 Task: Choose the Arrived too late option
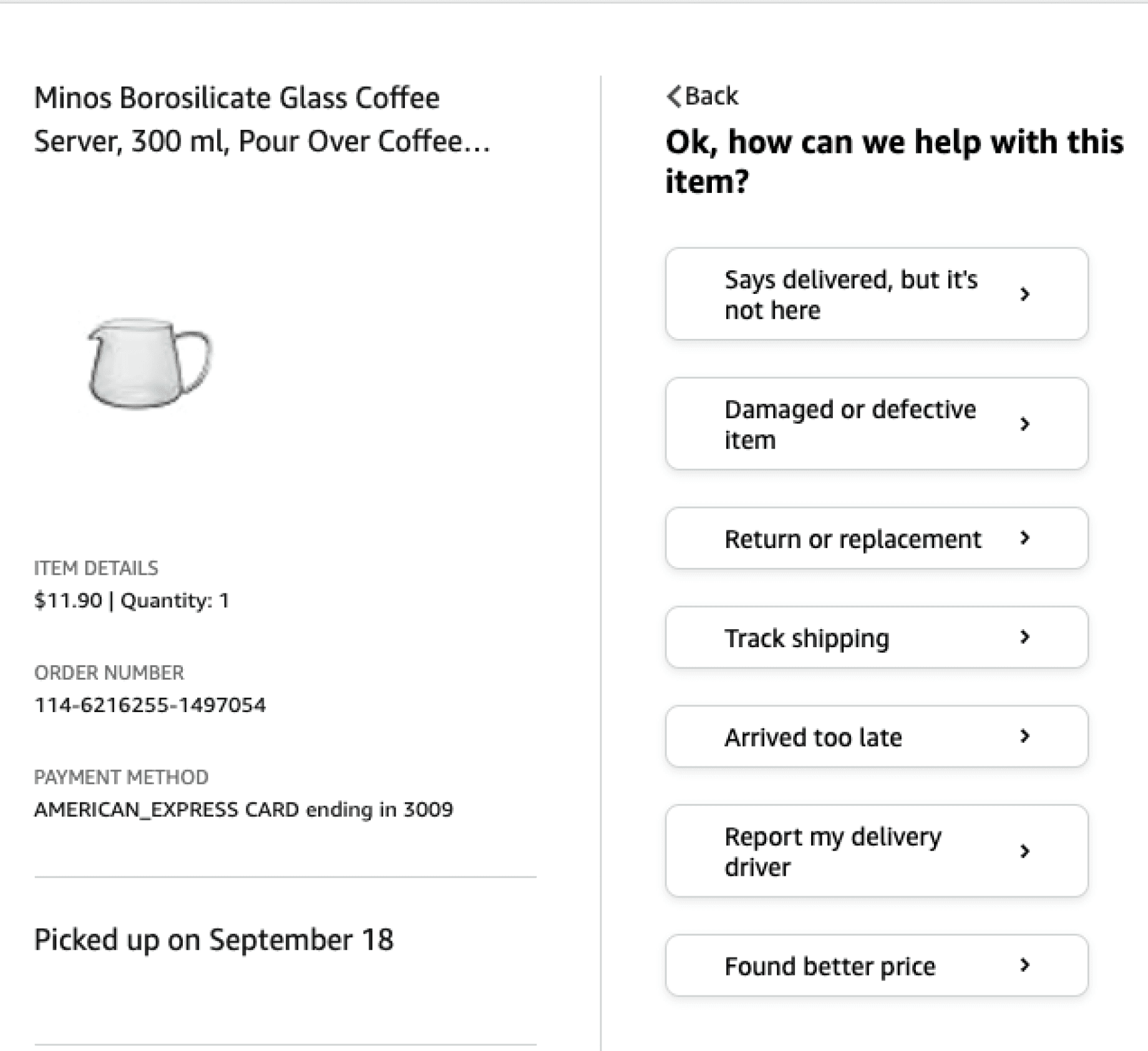click(x=877, y=736)
